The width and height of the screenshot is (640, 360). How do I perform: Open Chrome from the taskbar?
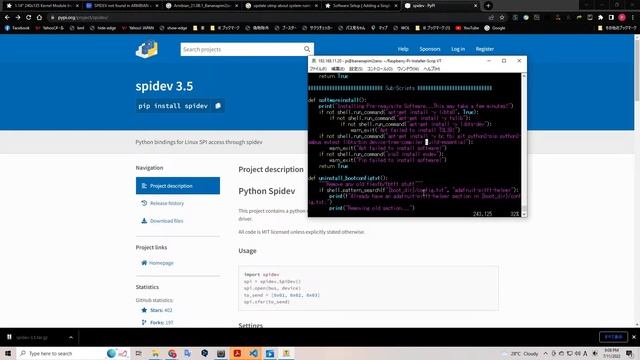(x=172, y=353)
